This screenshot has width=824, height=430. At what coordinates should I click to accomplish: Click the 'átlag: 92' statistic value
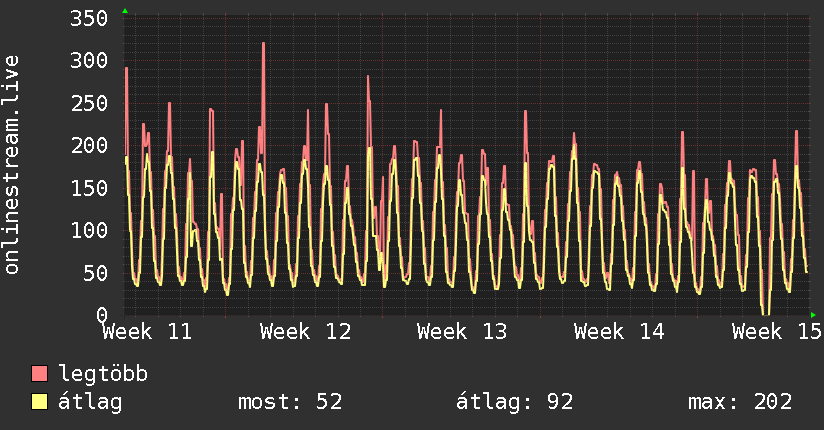coord(514,402)
